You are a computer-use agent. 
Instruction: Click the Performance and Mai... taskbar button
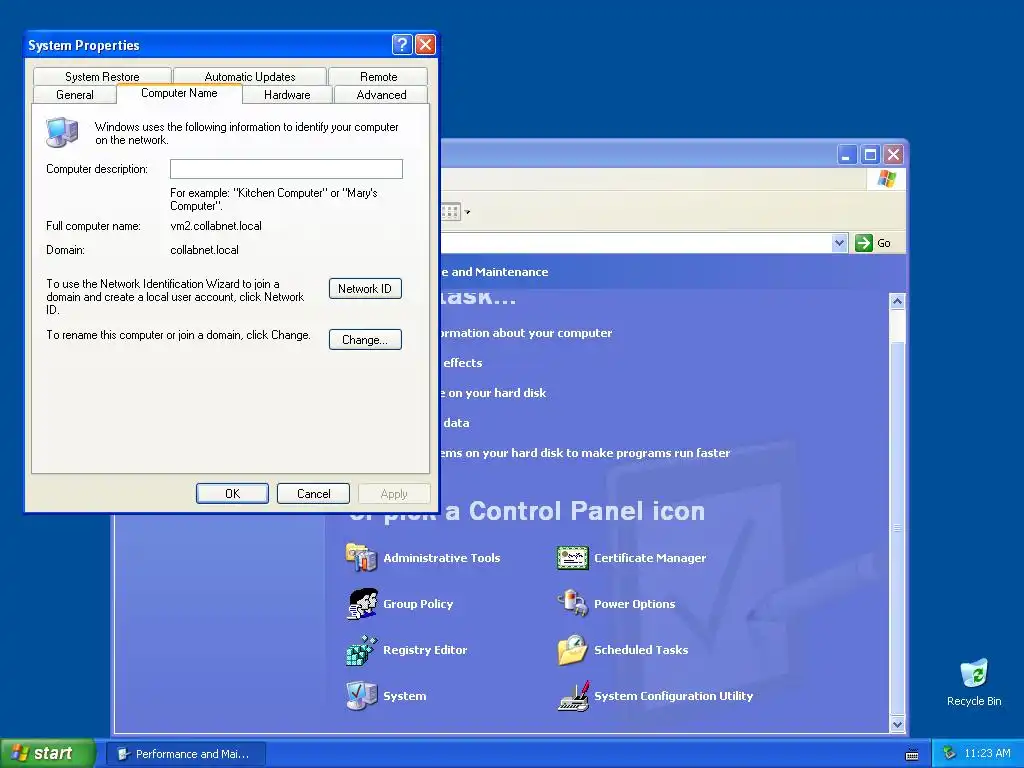pyautogui.click(x=186, y=754)
